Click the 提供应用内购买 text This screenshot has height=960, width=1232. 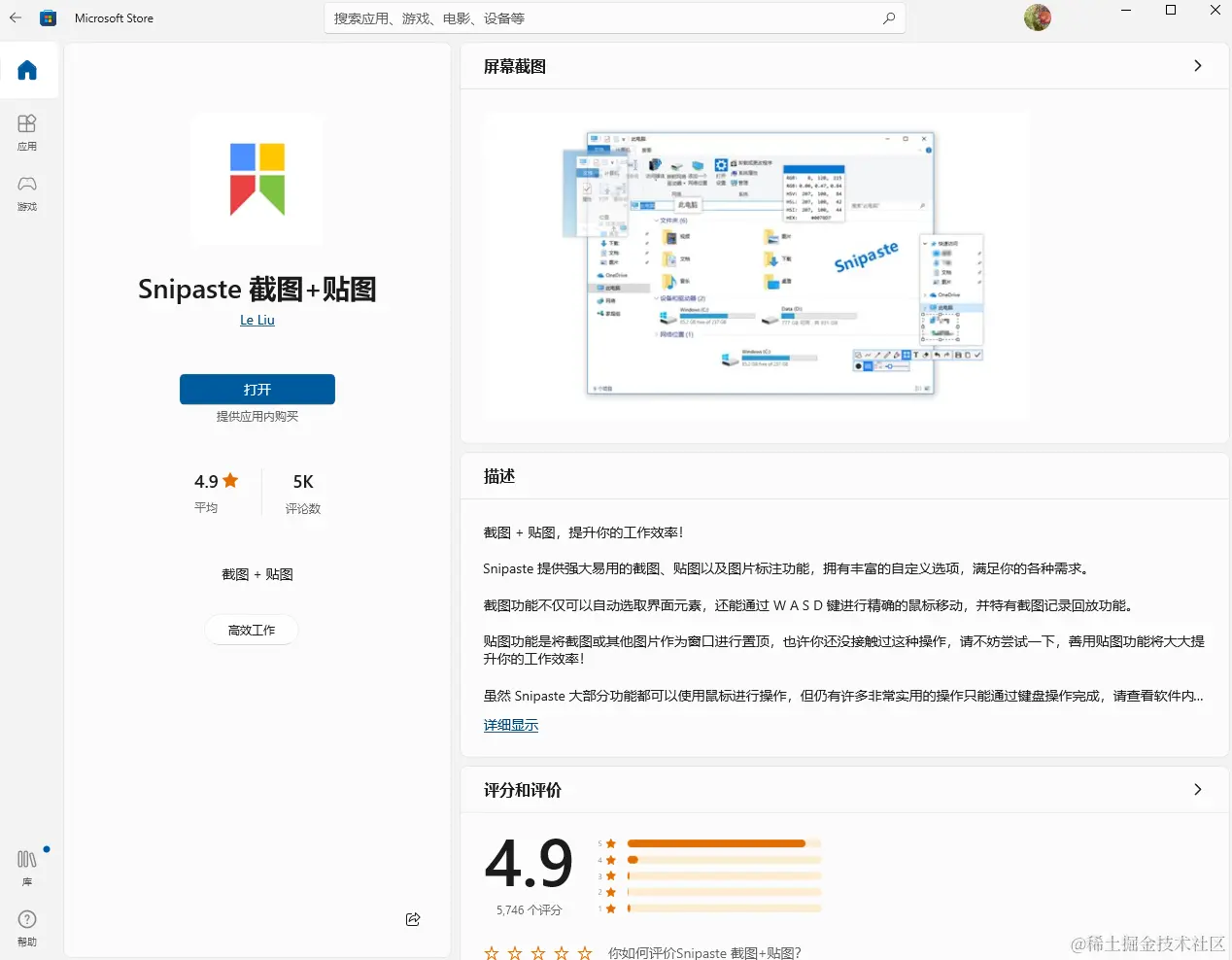257,416
